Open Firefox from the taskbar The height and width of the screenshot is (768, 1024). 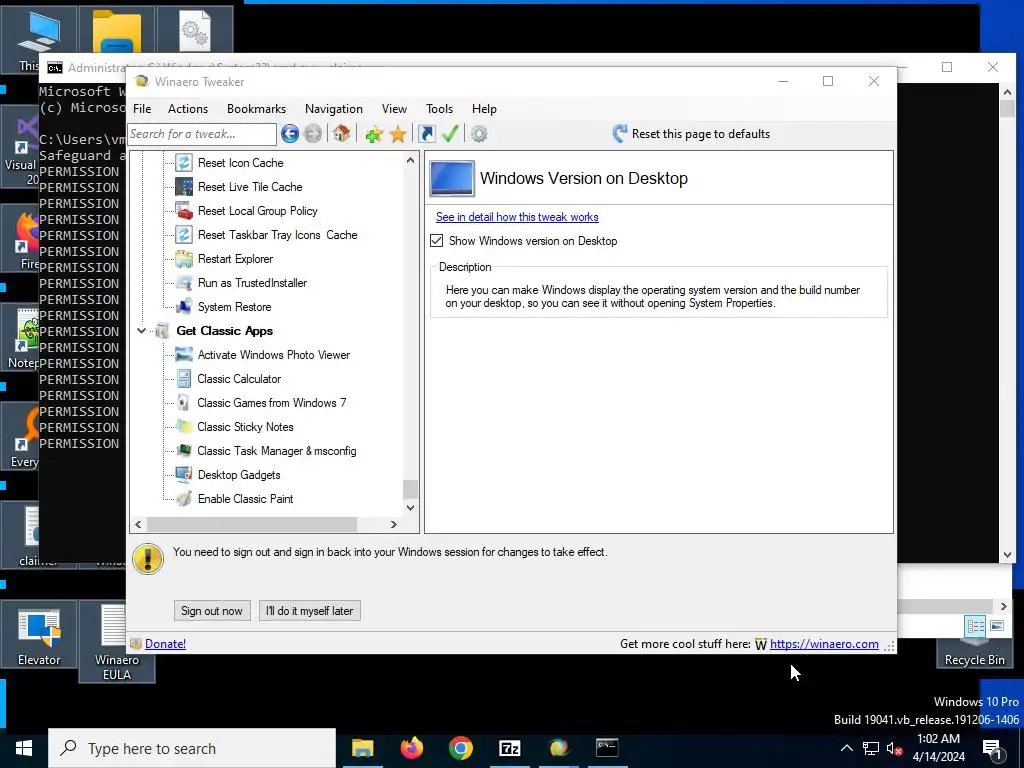pos(411,748)
